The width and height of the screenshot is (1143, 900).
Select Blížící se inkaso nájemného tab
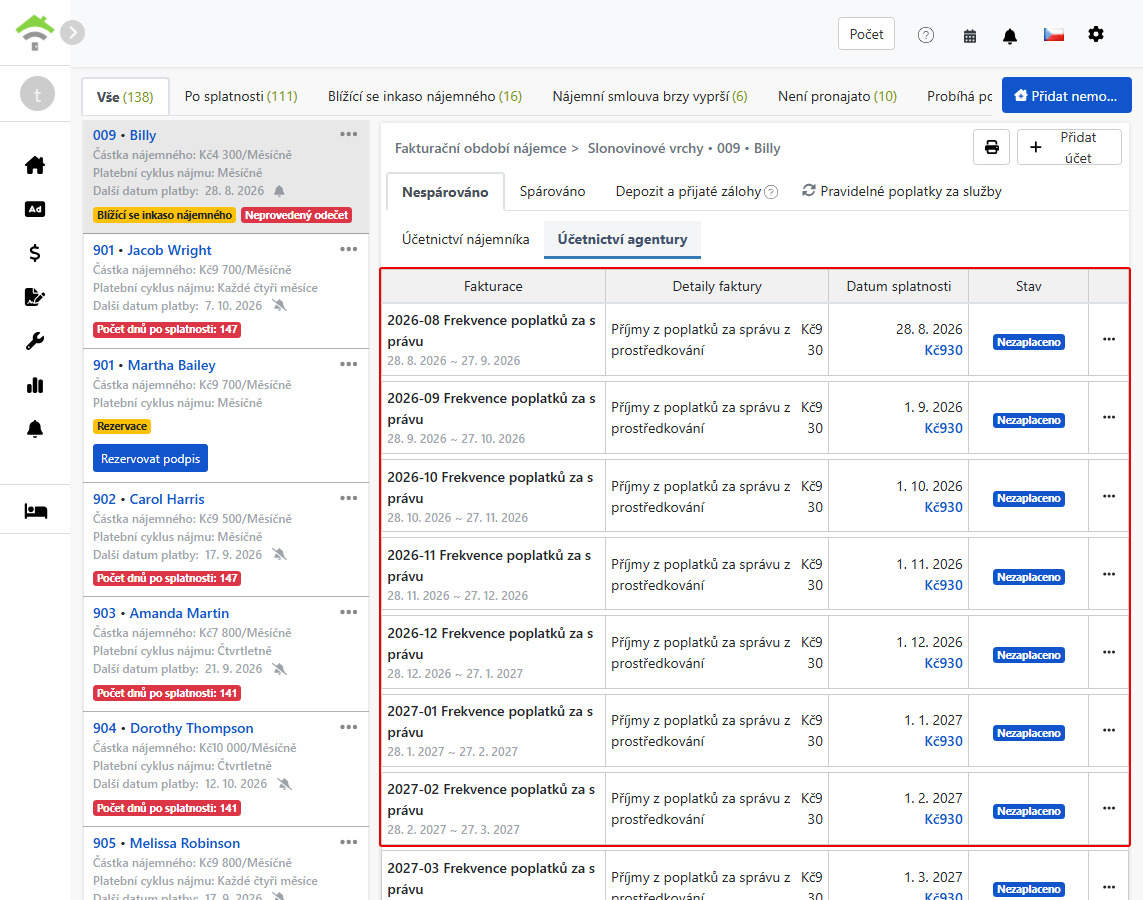(425, 96)
